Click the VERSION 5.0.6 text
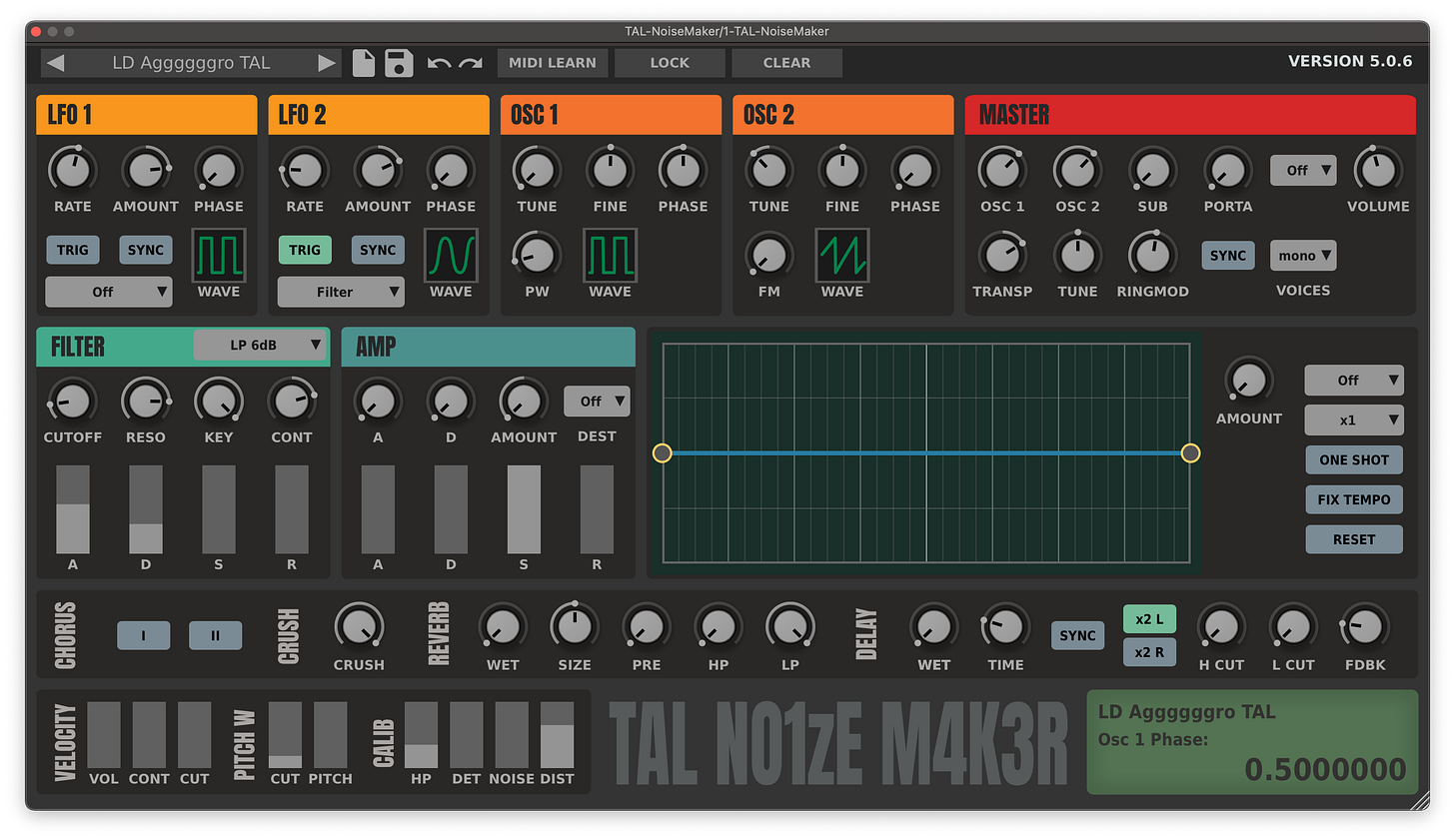This screenshot has height=840, width=1455. (1350, 62)
